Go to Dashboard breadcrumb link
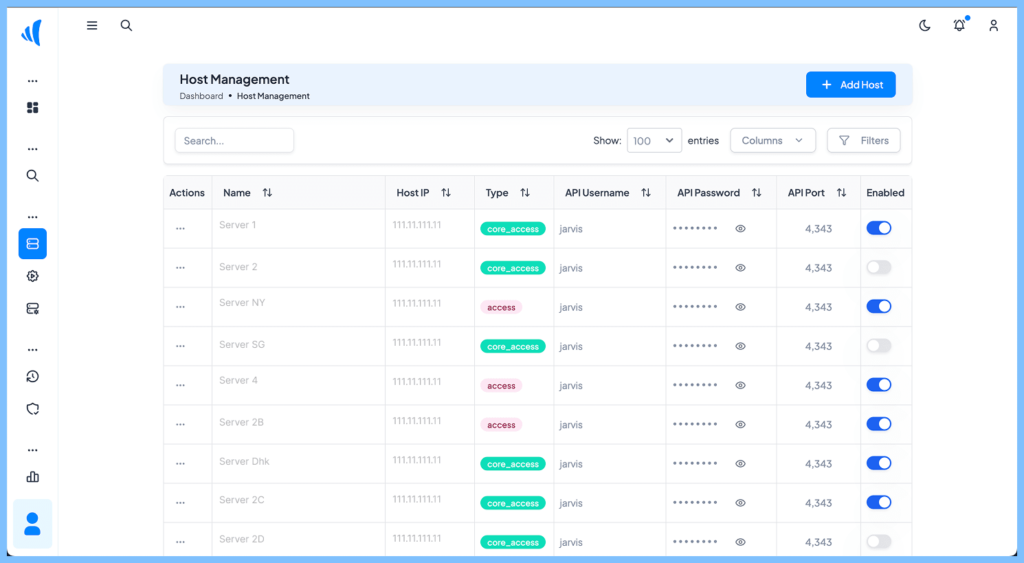The width and height of the screenshot is (1024, 563). 201,97
